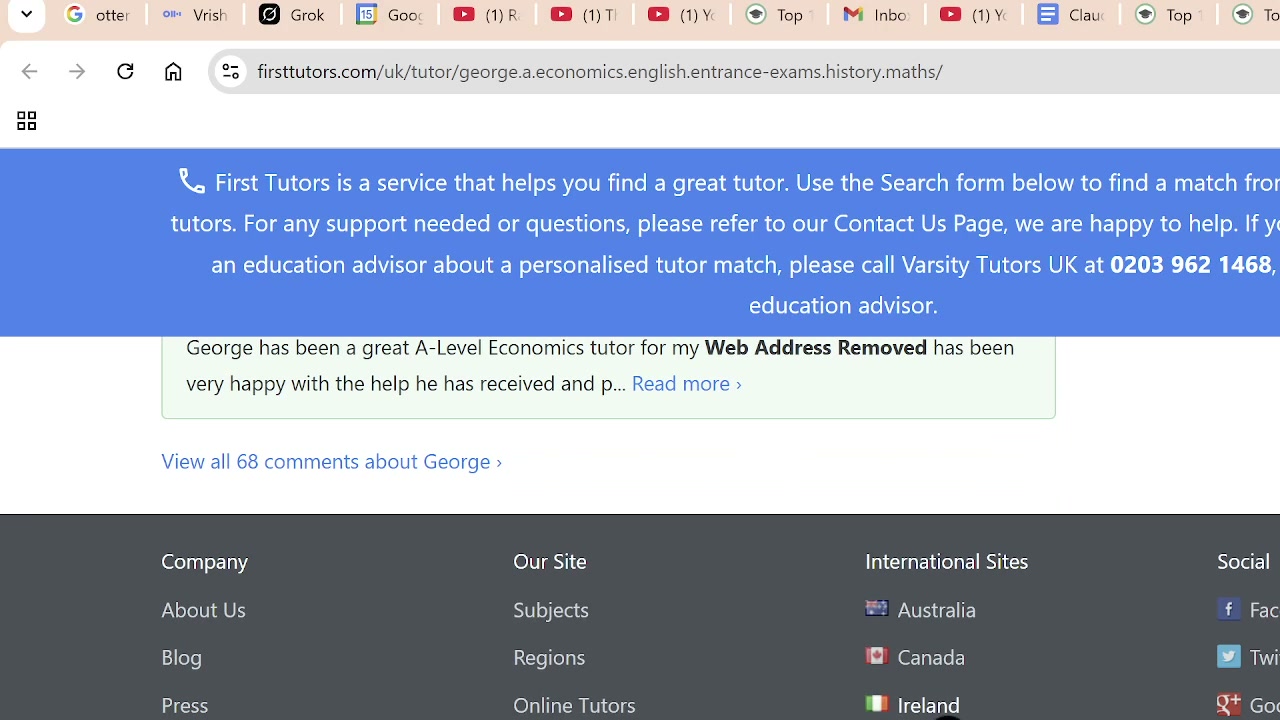Switch to the Vrish tab
Screen dimensions: 1280x720
(195, 15)
